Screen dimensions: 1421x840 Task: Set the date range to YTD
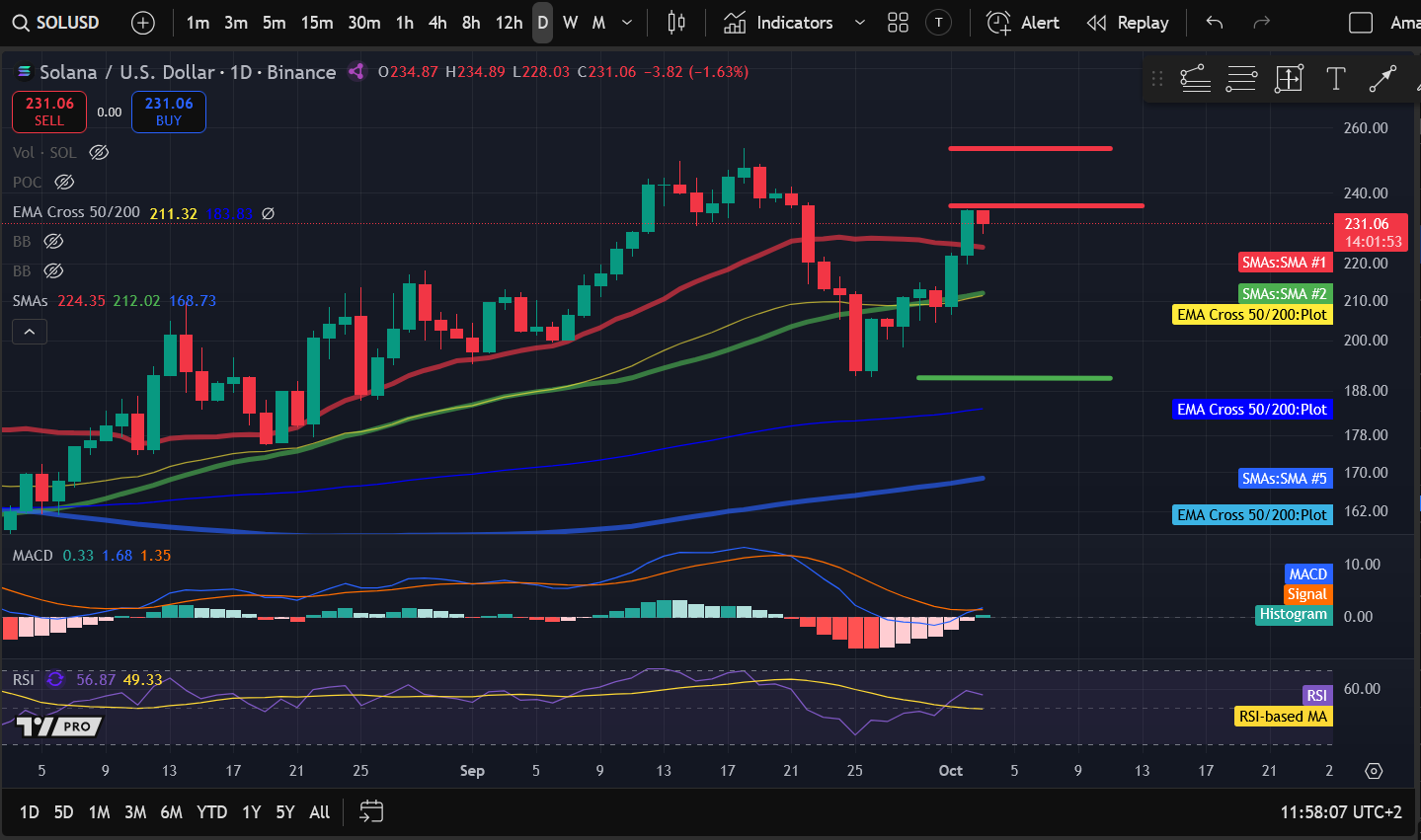coord(211,812)
